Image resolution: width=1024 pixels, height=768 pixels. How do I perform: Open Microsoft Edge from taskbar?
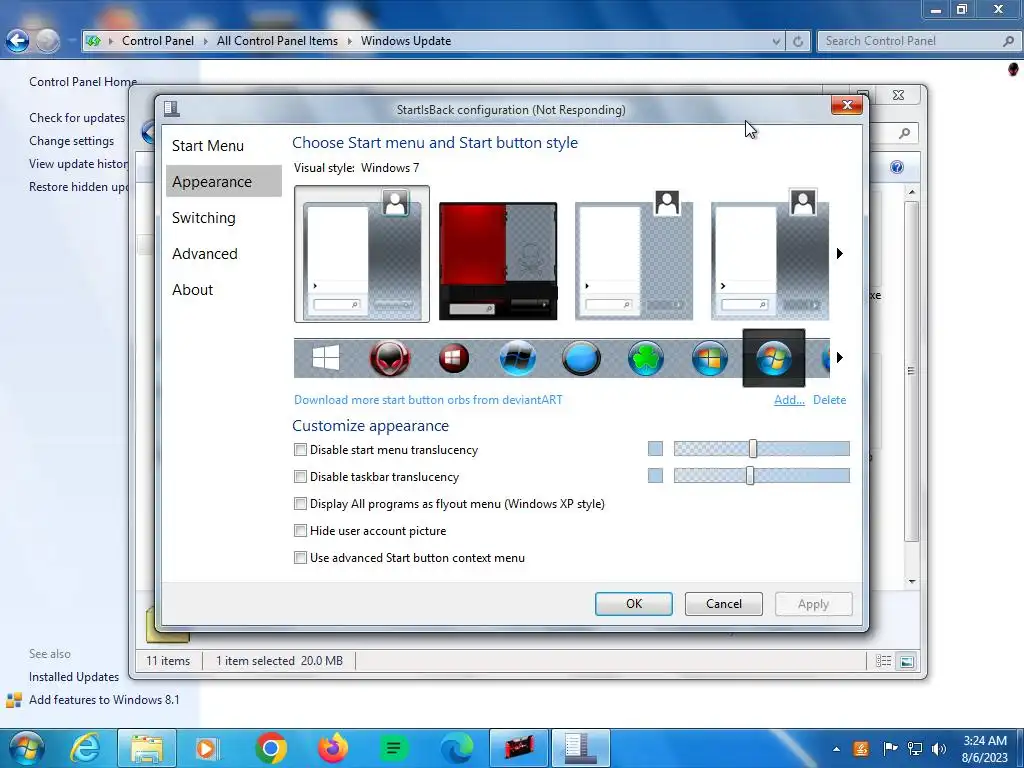coord(456,748)
